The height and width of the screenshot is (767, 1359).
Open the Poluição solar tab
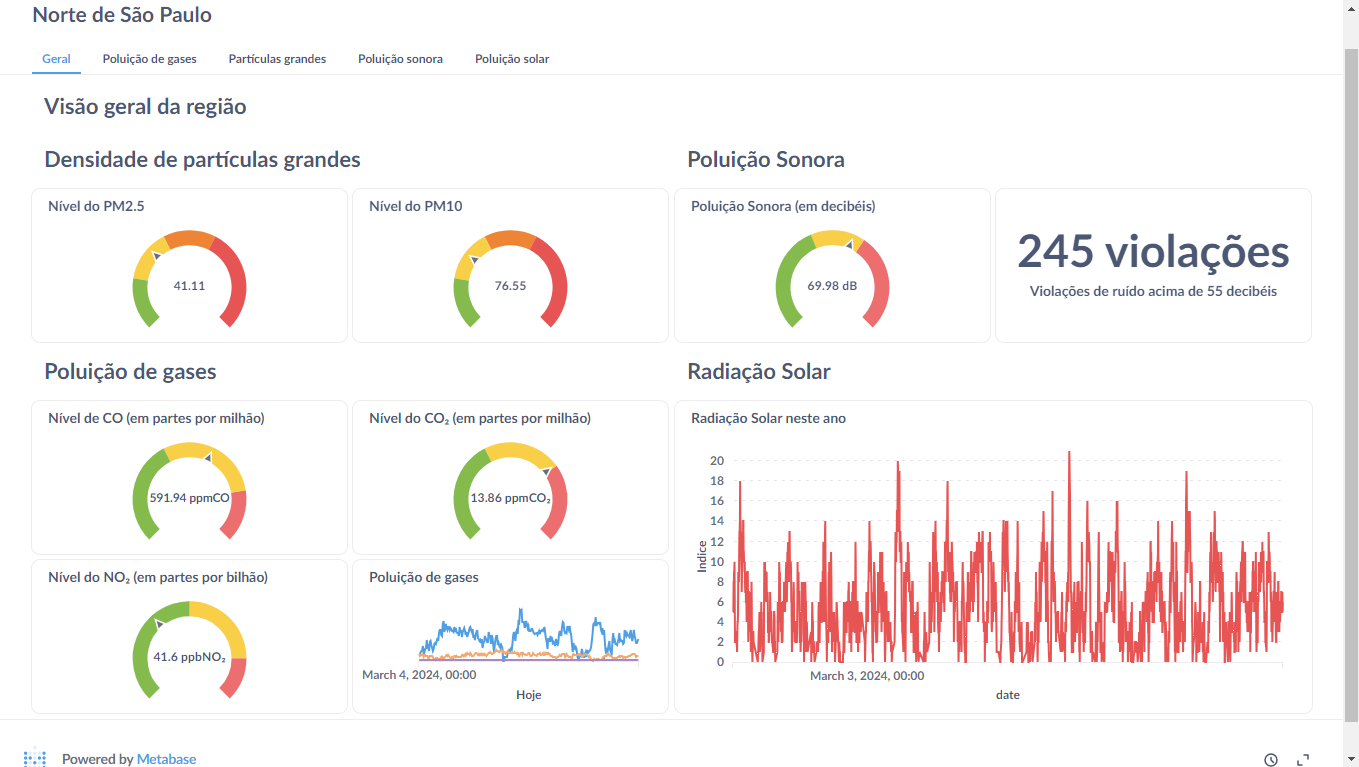pos(512,59)
